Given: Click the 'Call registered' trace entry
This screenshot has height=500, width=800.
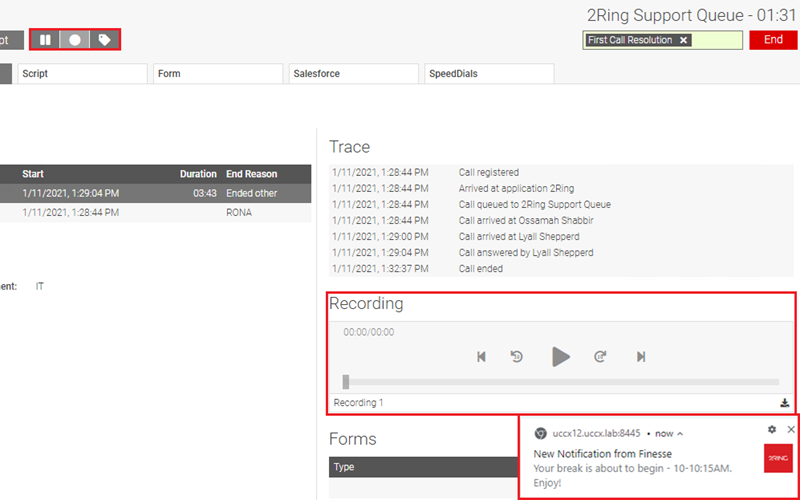Looking at the screenshot, I should [x=489, y=172].
